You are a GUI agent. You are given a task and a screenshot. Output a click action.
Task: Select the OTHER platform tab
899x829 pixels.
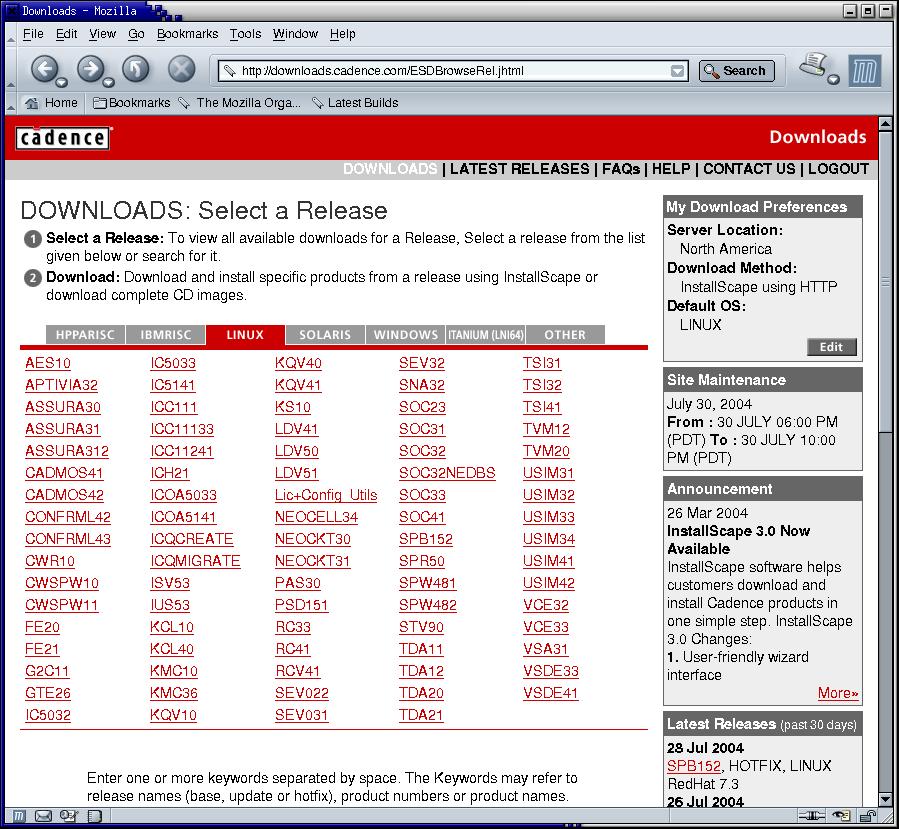point(565,335)
